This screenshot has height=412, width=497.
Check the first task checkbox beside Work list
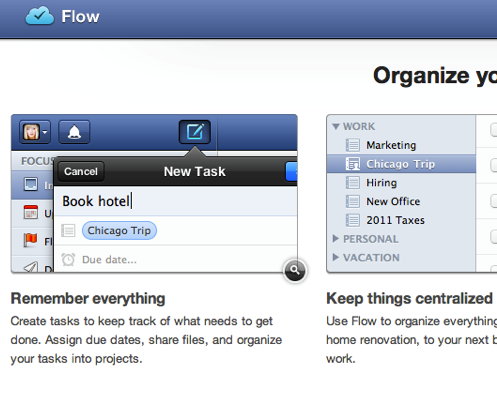494,130
